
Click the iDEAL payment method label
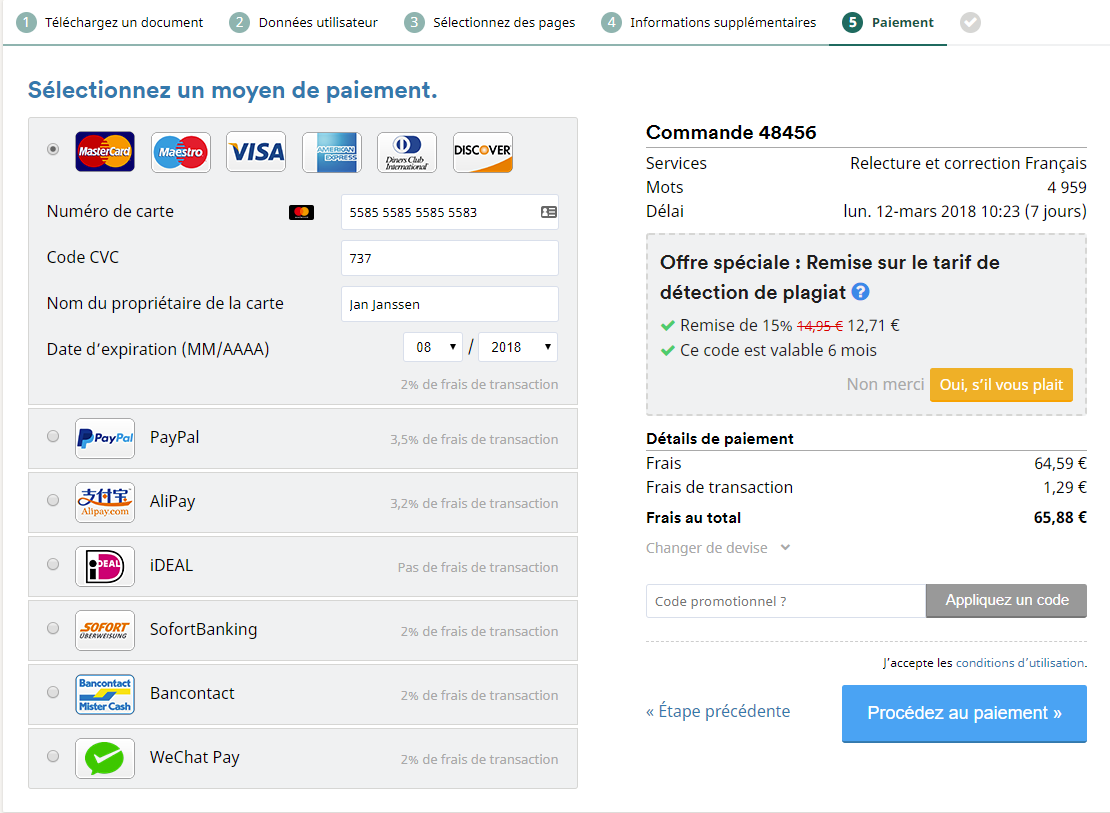(171, 565)
